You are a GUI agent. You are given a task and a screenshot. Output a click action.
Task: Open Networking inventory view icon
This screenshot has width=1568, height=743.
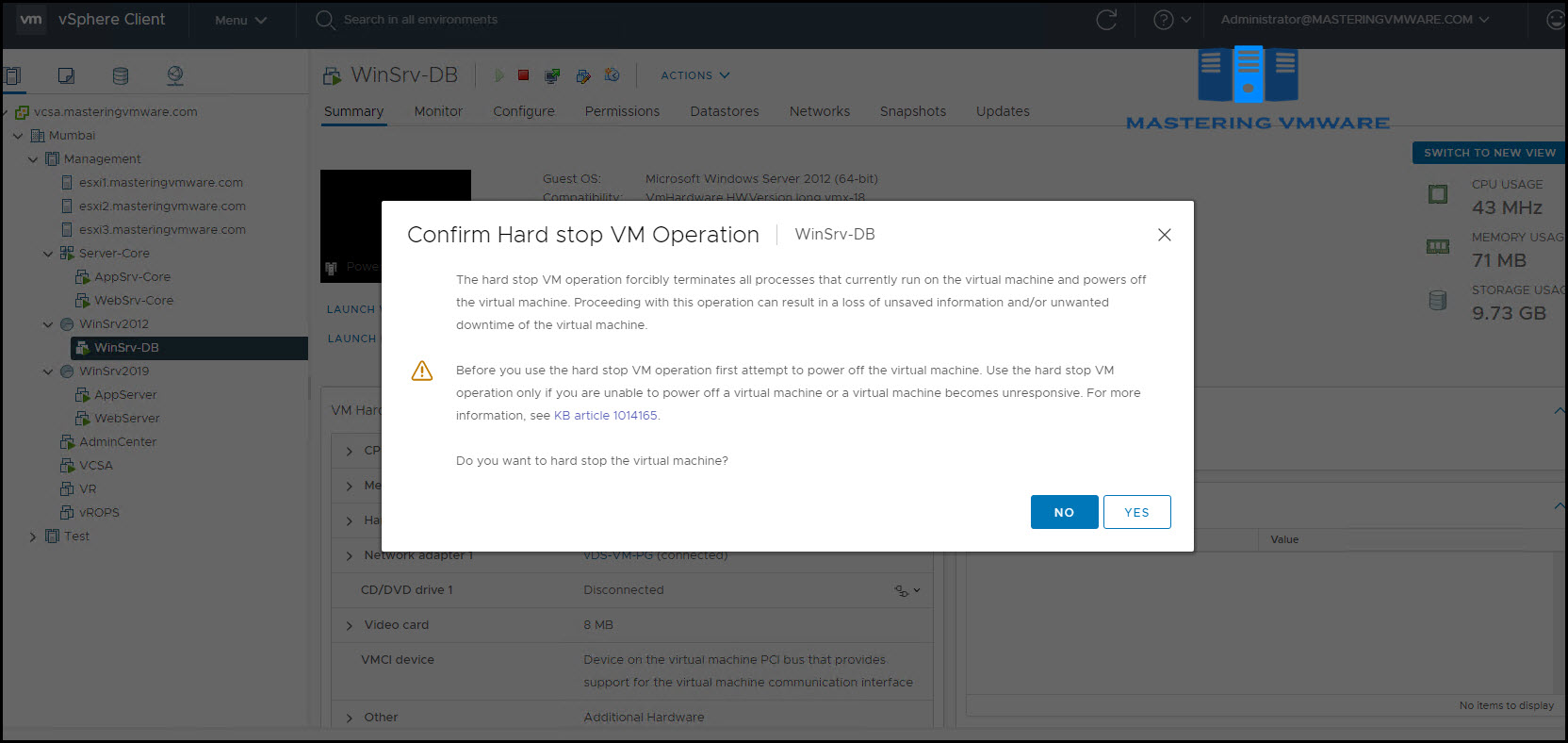175,75
